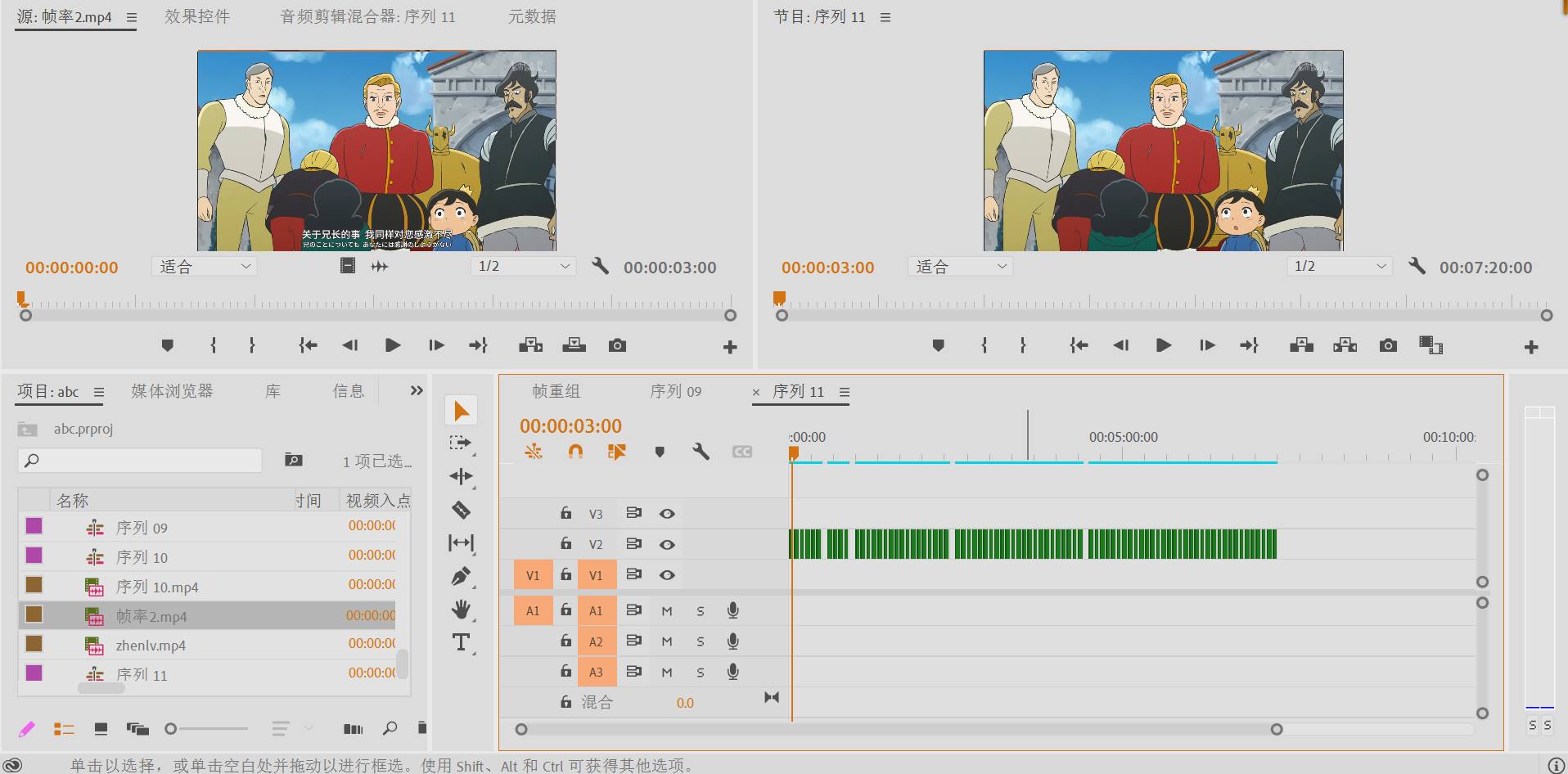
Task: Open the New Bin folder icon in project panel
Action: click(293, 460)
